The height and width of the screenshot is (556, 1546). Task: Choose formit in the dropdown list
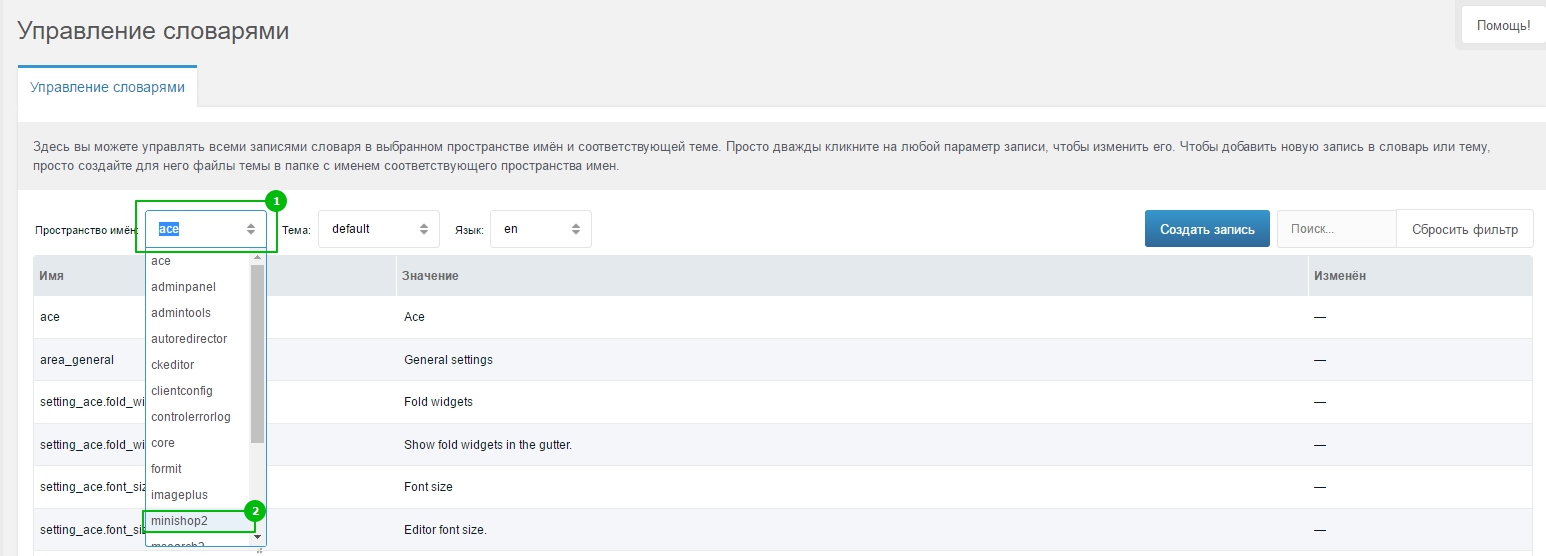(166, 469)
